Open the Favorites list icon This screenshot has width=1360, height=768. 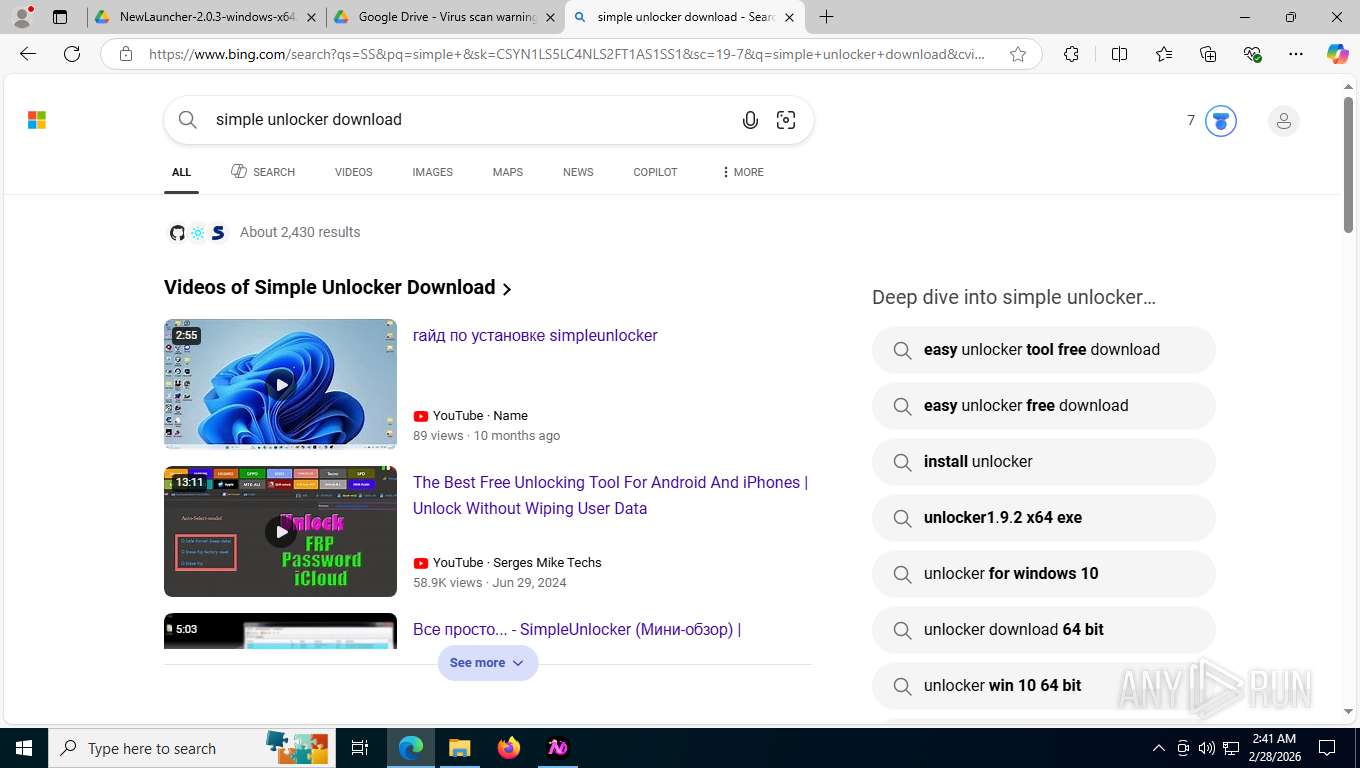pos(1164,54)
